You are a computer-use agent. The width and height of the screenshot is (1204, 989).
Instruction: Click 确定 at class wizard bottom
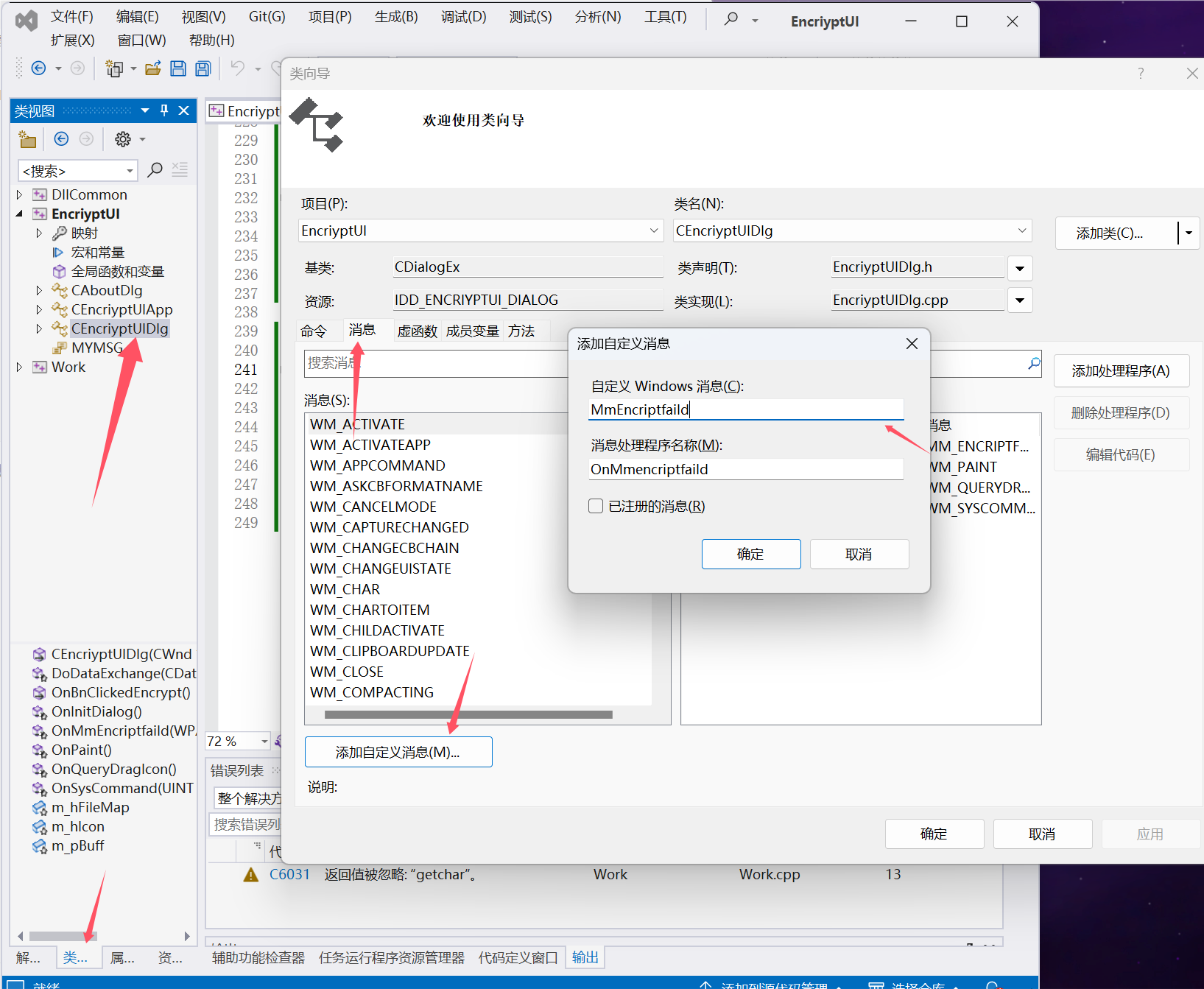[934, 834]
